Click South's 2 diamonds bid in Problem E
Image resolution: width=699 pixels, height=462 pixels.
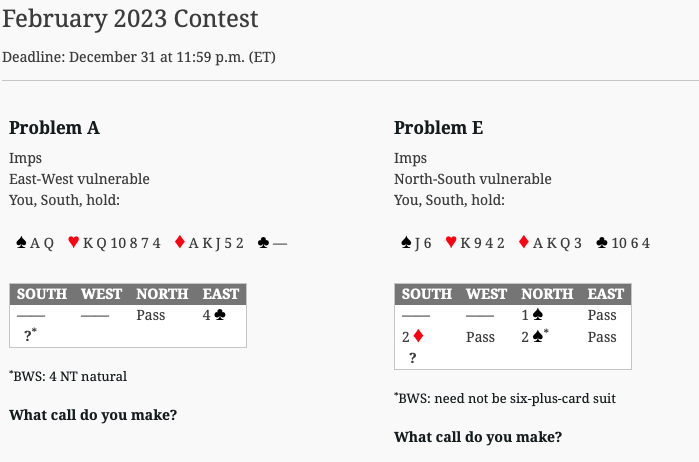413,337
